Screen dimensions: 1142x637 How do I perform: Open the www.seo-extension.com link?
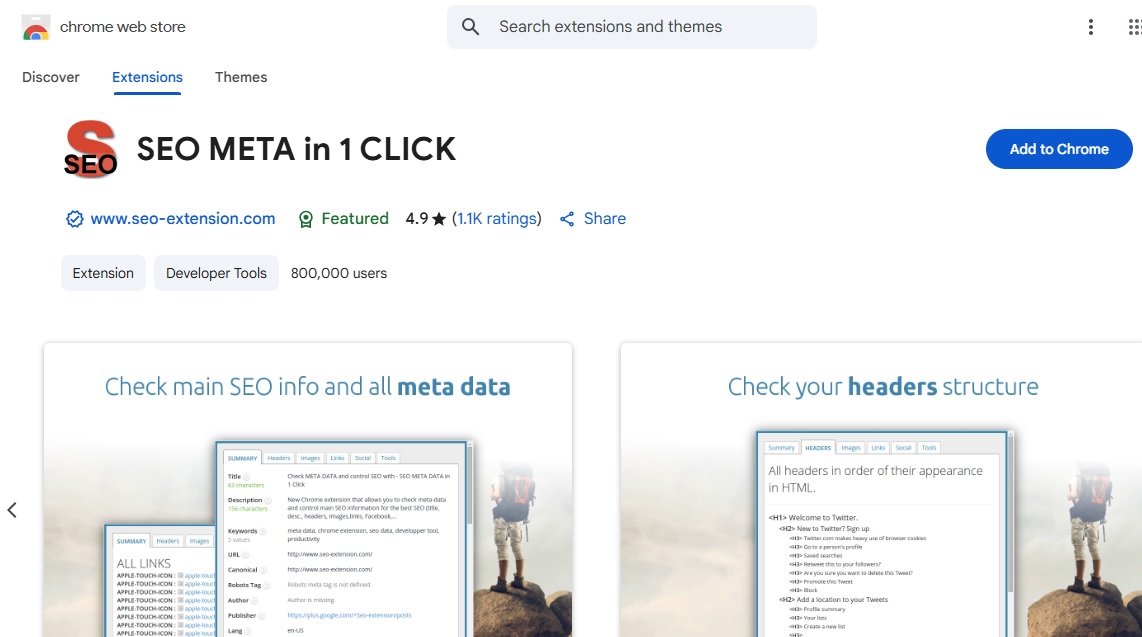(x=183, y=218)
